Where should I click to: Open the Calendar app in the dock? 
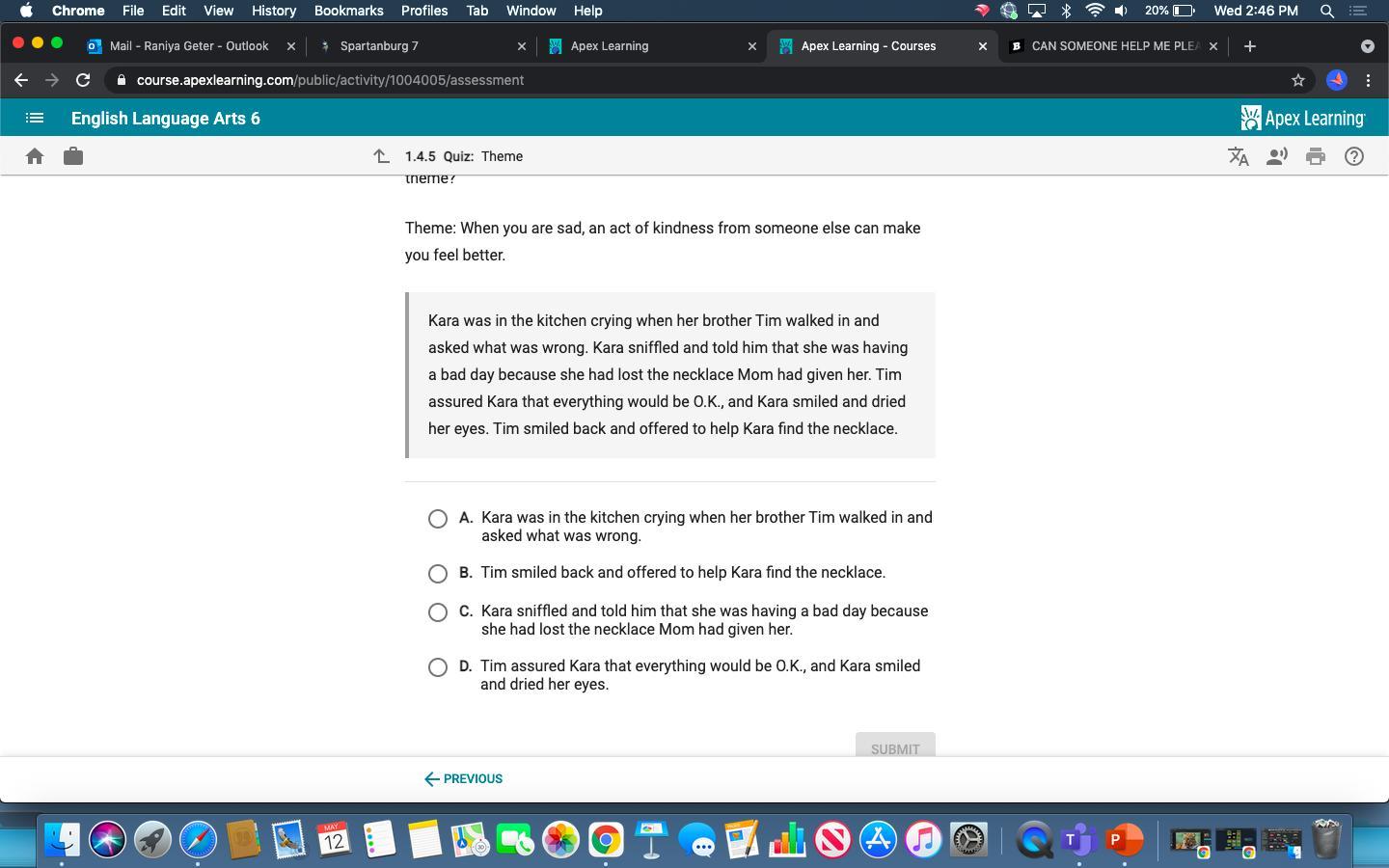334,840
